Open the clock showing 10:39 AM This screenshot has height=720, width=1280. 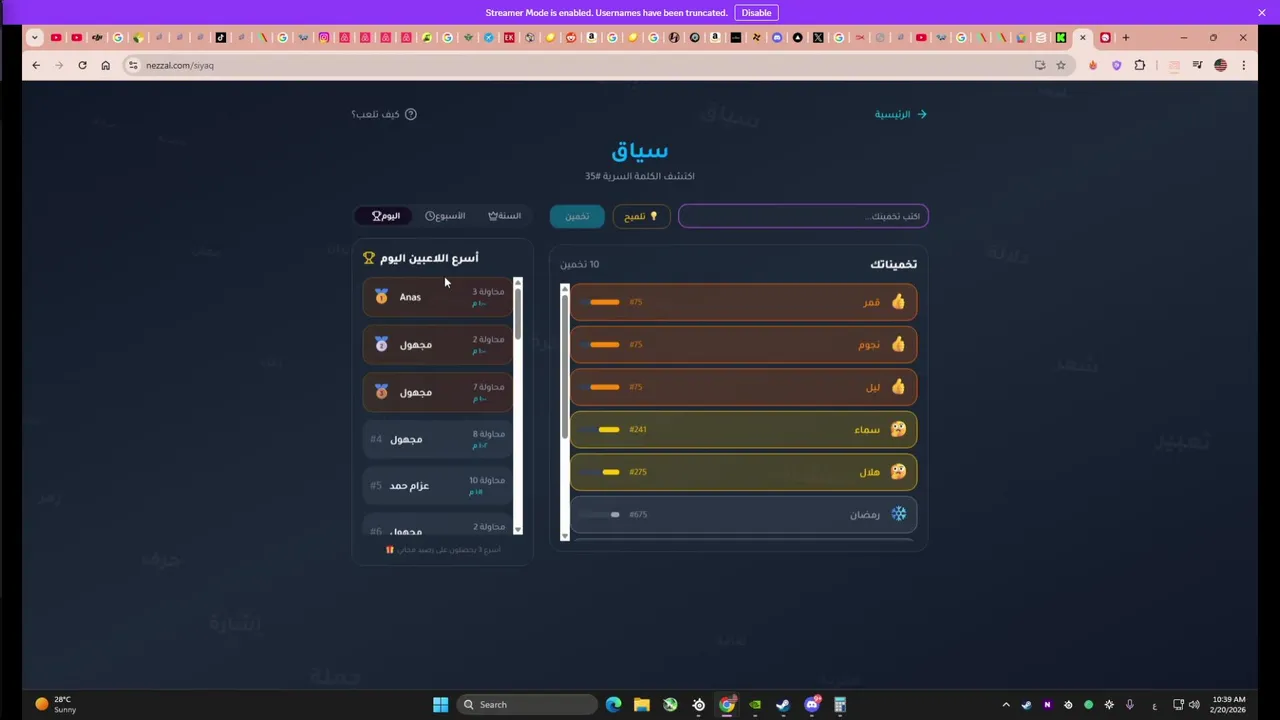pos(1229,704)
